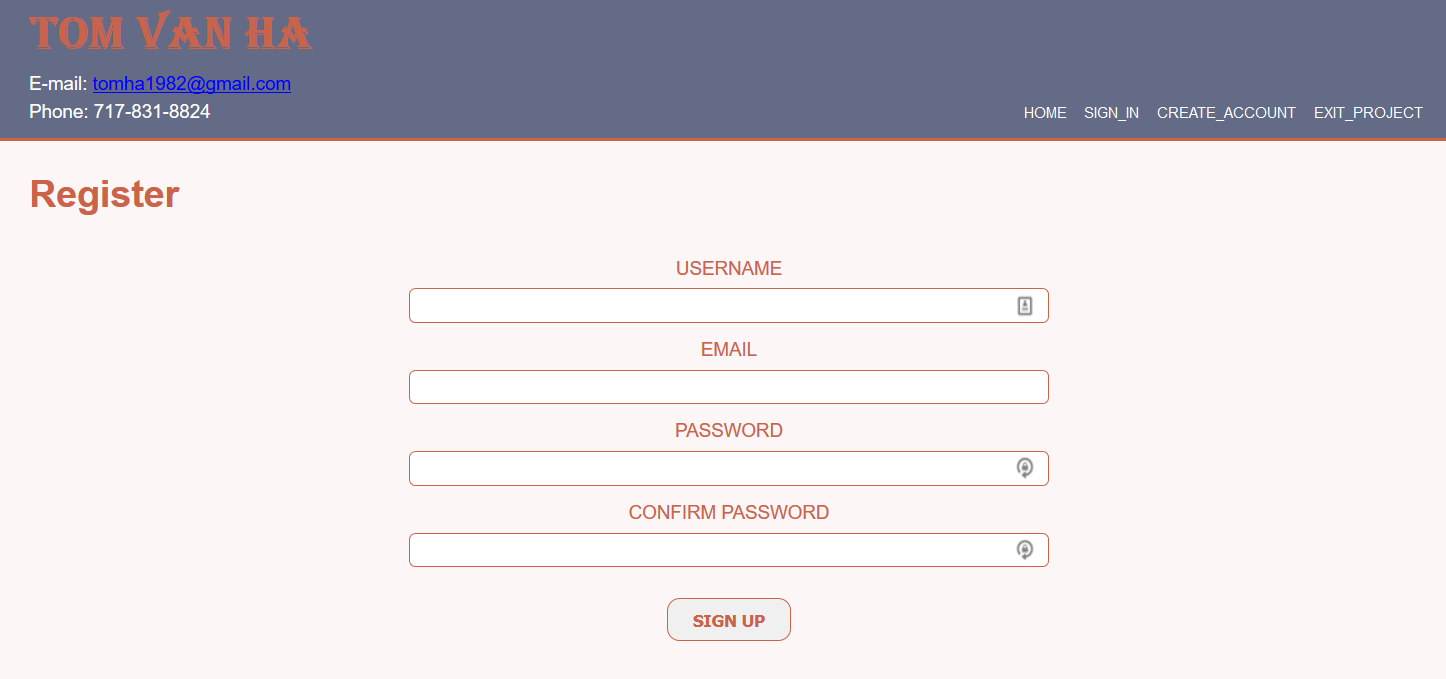Viewport: 1446px width, 679px height.
Task: Click the PASSWORD field label
Action: [x=728, y=431]
